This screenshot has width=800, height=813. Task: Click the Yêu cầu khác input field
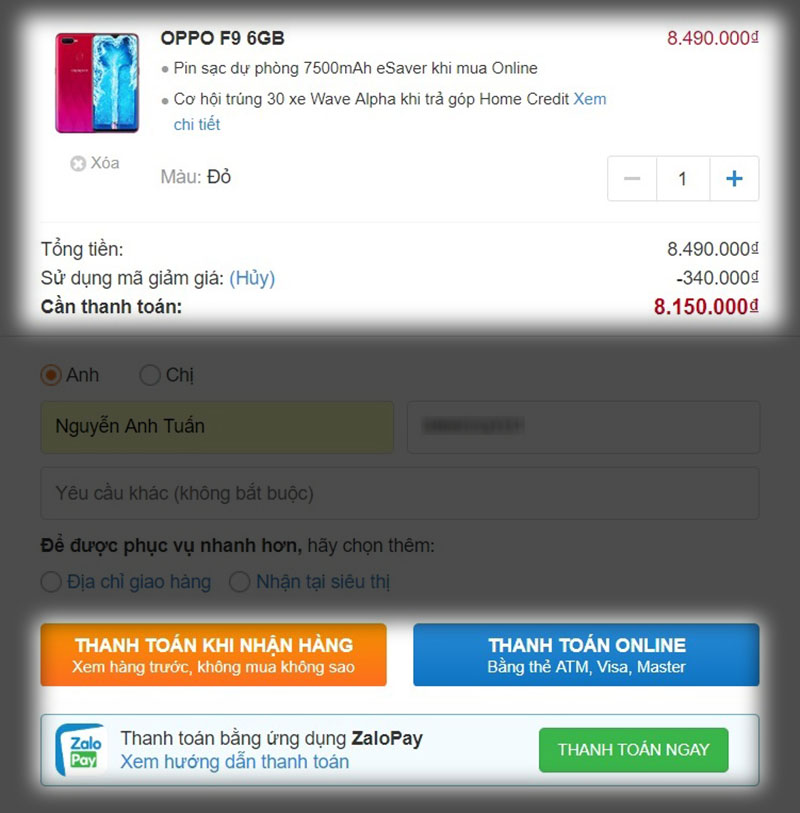tap(400, 493)
